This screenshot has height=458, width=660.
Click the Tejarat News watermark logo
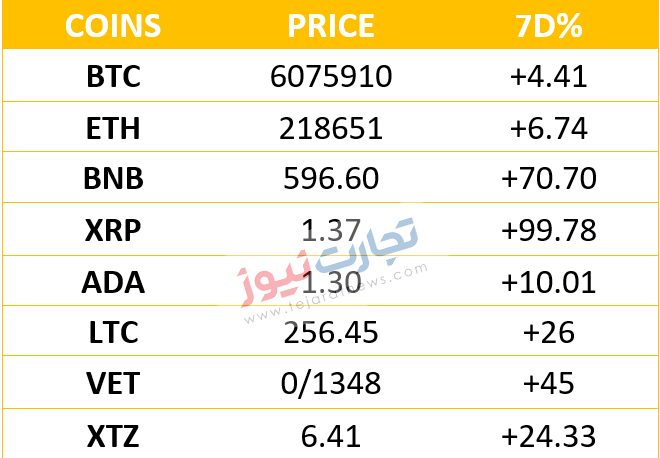click(x=332, y=269)
